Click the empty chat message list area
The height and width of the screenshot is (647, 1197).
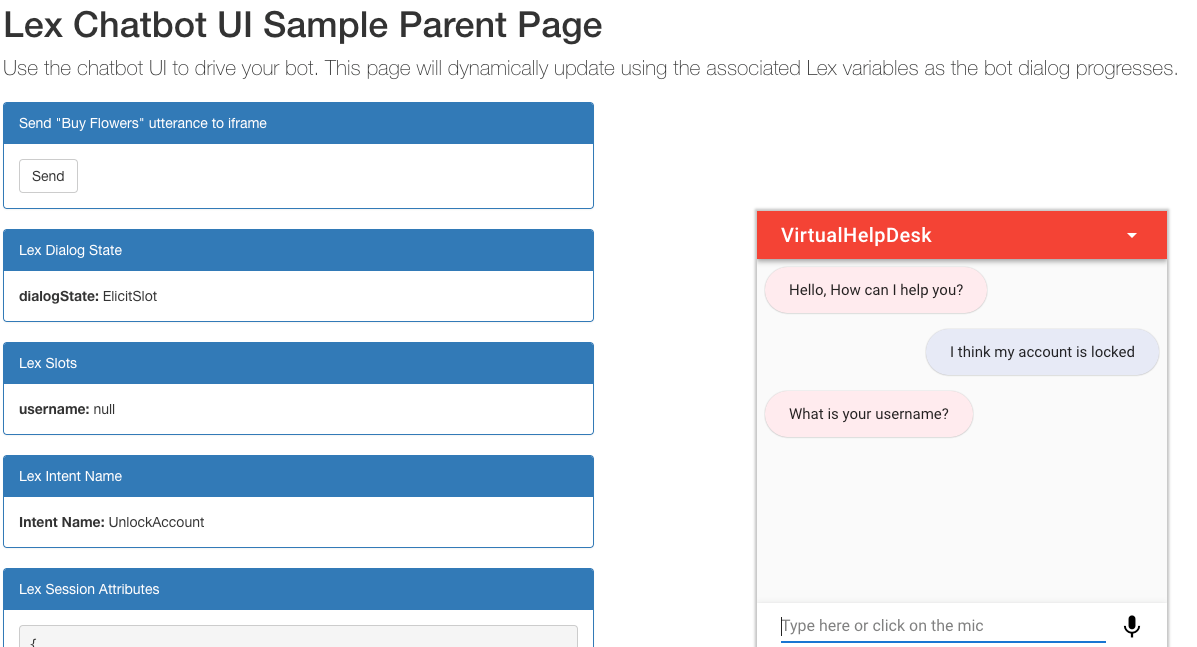[962, 519]
